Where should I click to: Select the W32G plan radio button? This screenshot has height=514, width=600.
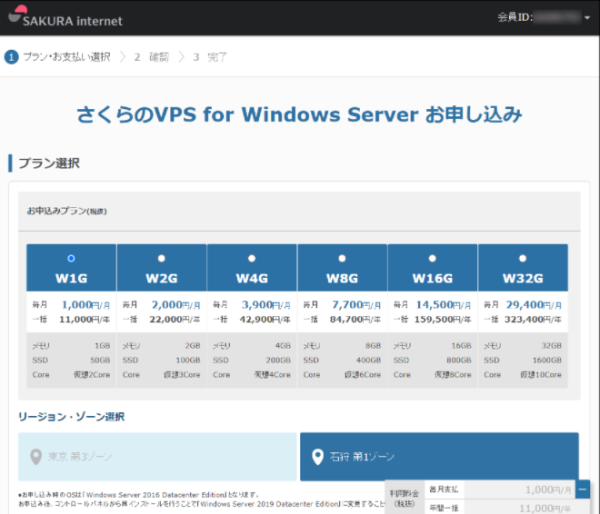pyautogui.click(x=523, y=258)
